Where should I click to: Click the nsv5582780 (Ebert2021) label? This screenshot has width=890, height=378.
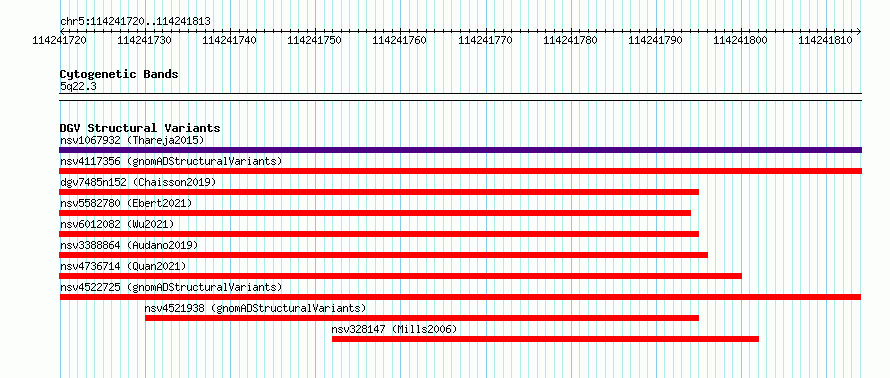(126, 203)
